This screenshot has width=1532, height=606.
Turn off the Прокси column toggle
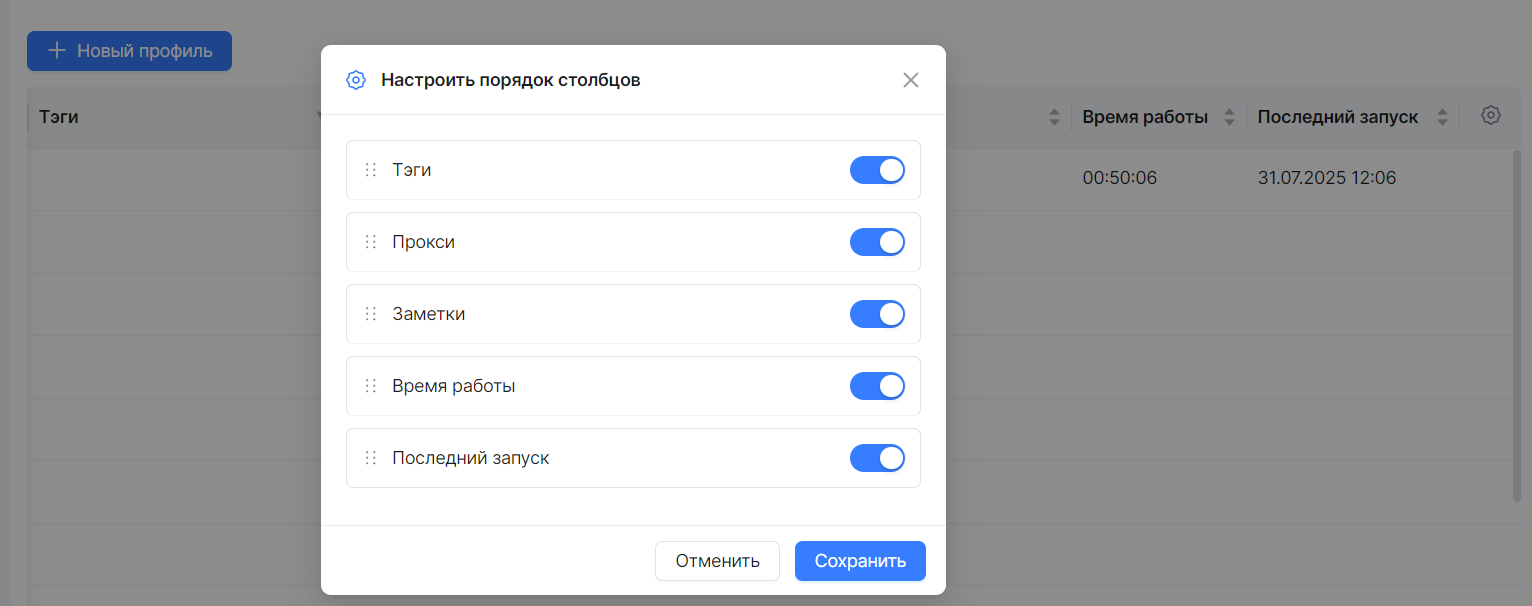point(877,242)
